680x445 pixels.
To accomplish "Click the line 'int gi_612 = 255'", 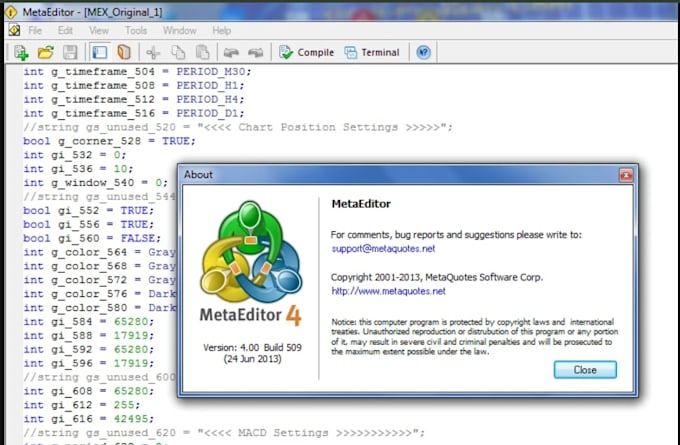I will click(x=82, y=405).
